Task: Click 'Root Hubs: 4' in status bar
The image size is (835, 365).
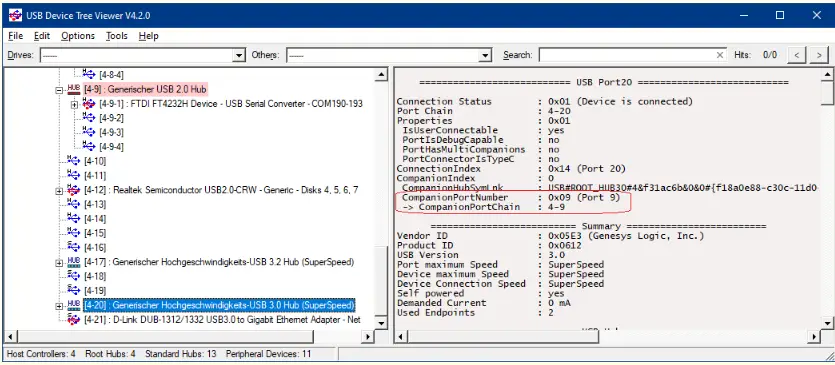Action: 110,354
